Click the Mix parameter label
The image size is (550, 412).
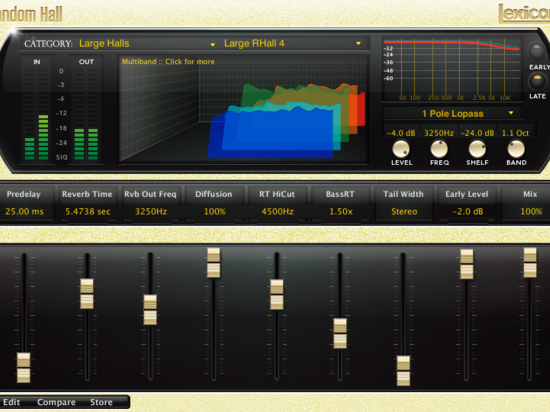(530, 194)
